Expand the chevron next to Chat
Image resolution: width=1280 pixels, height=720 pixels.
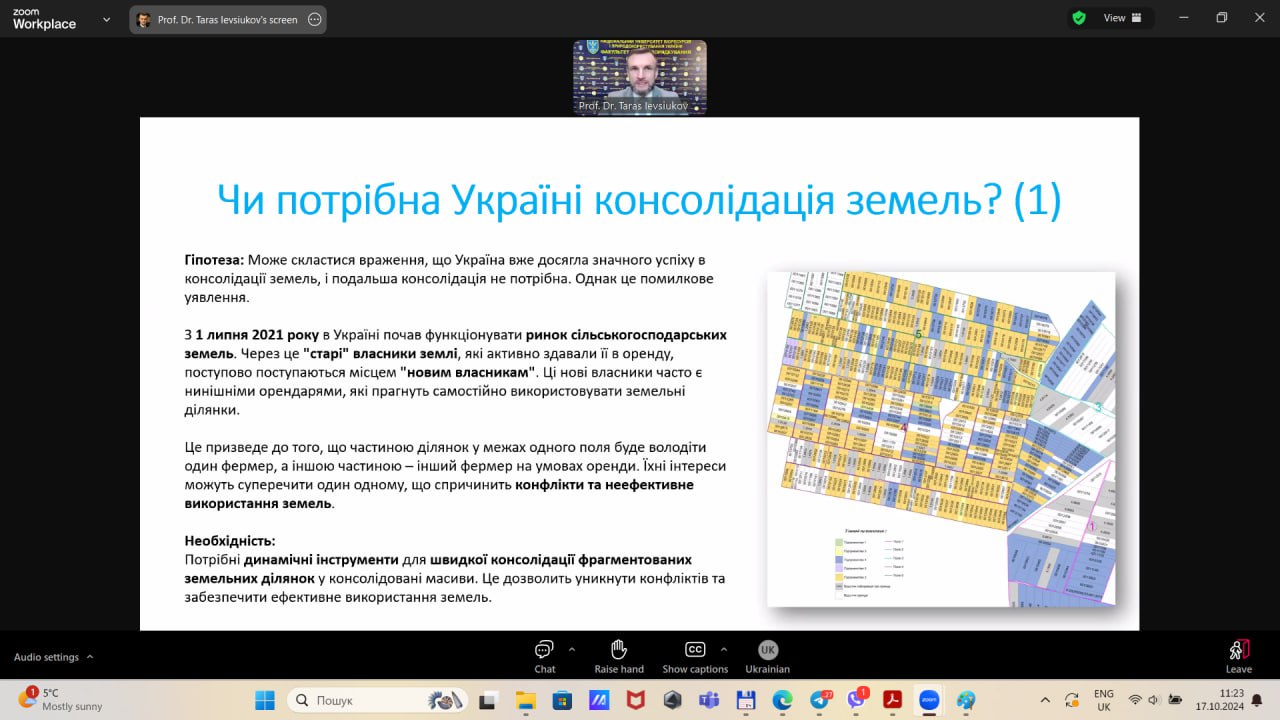572,648
